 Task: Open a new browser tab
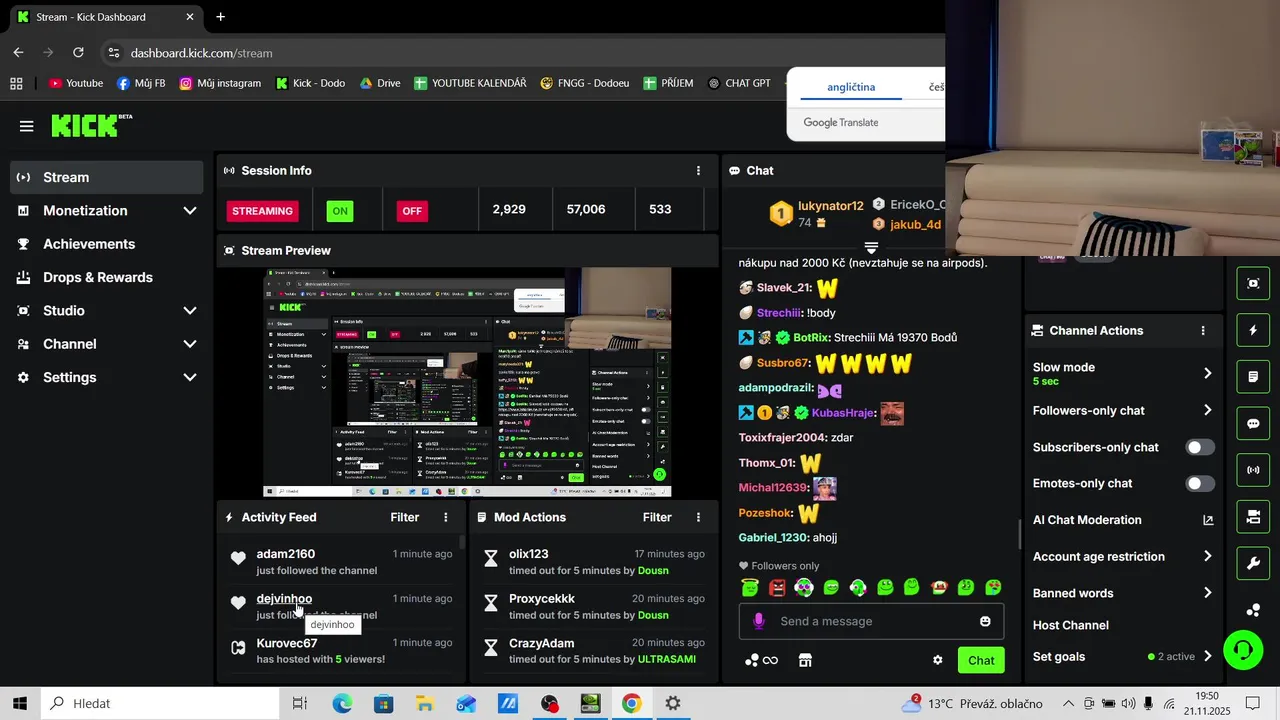tap(220, 17)
